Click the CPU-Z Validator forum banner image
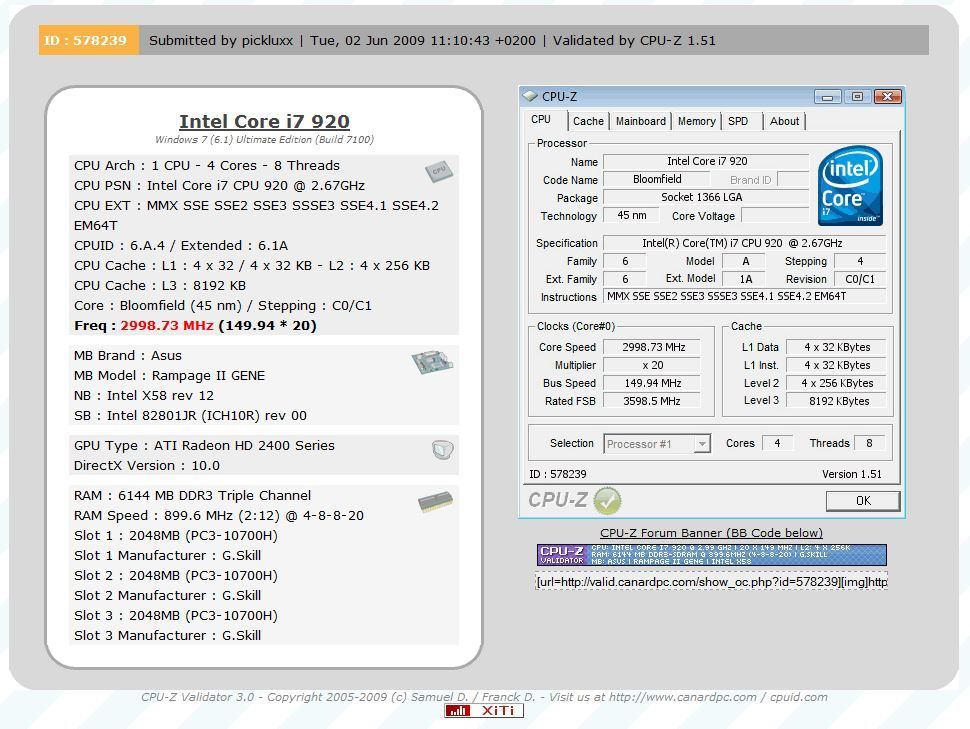 711,554
